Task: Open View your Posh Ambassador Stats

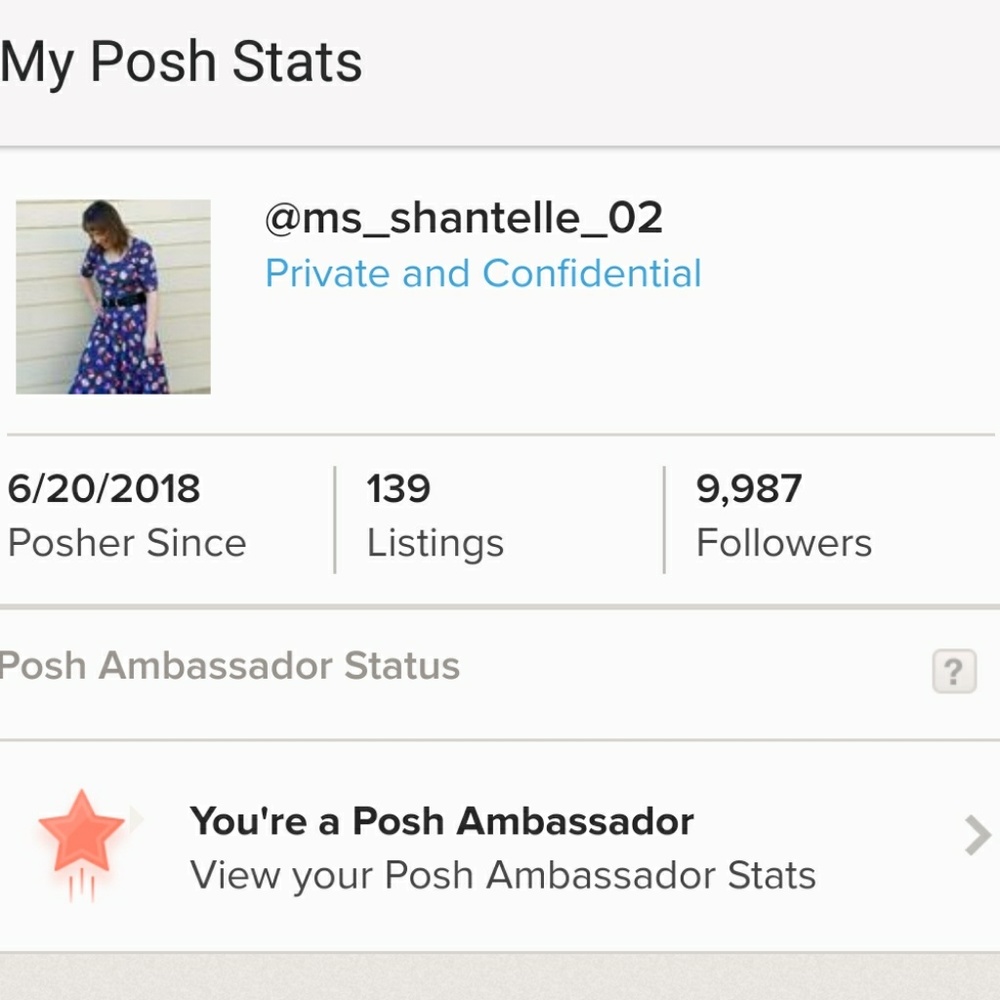Action: 502,876
